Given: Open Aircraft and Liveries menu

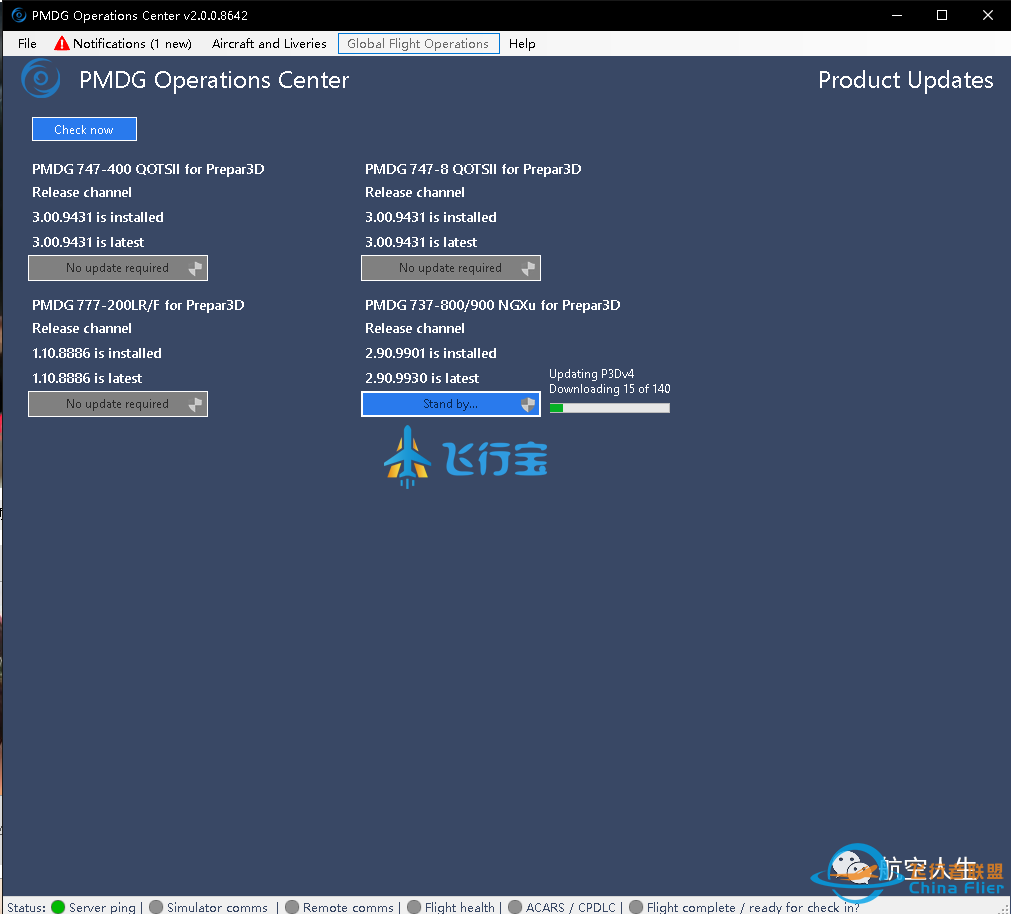Looking at the screenshot, I should [x=269, y=44].
